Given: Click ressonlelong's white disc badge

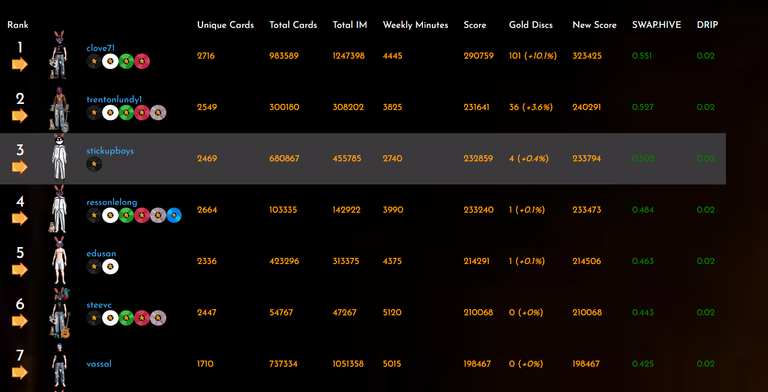Looking at the screenshot, I should [x=110, y=215].
